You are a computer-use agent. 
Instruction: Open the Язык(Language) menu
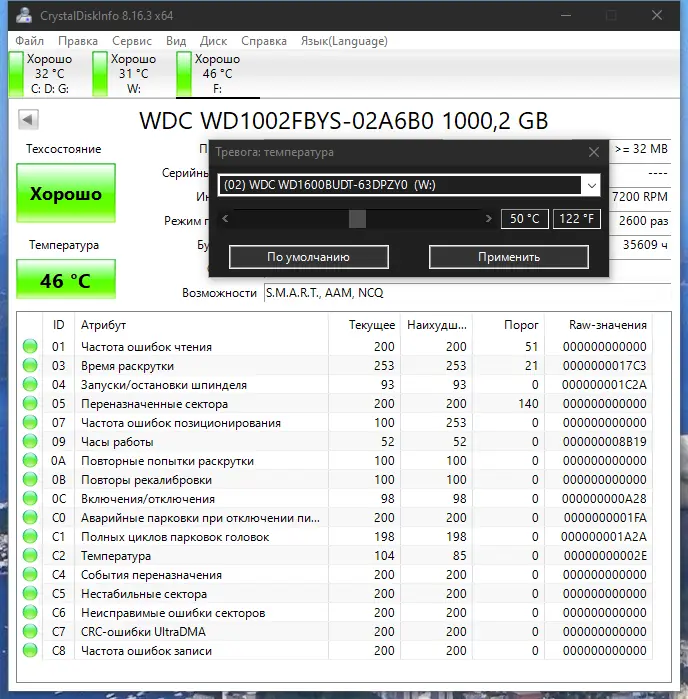click(344, 41)
